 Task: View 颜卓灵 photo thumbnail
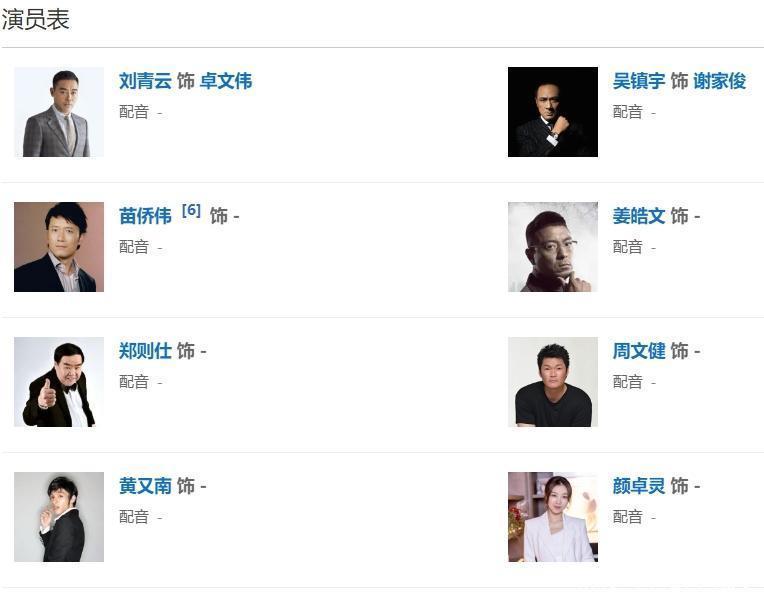point(552,517)
